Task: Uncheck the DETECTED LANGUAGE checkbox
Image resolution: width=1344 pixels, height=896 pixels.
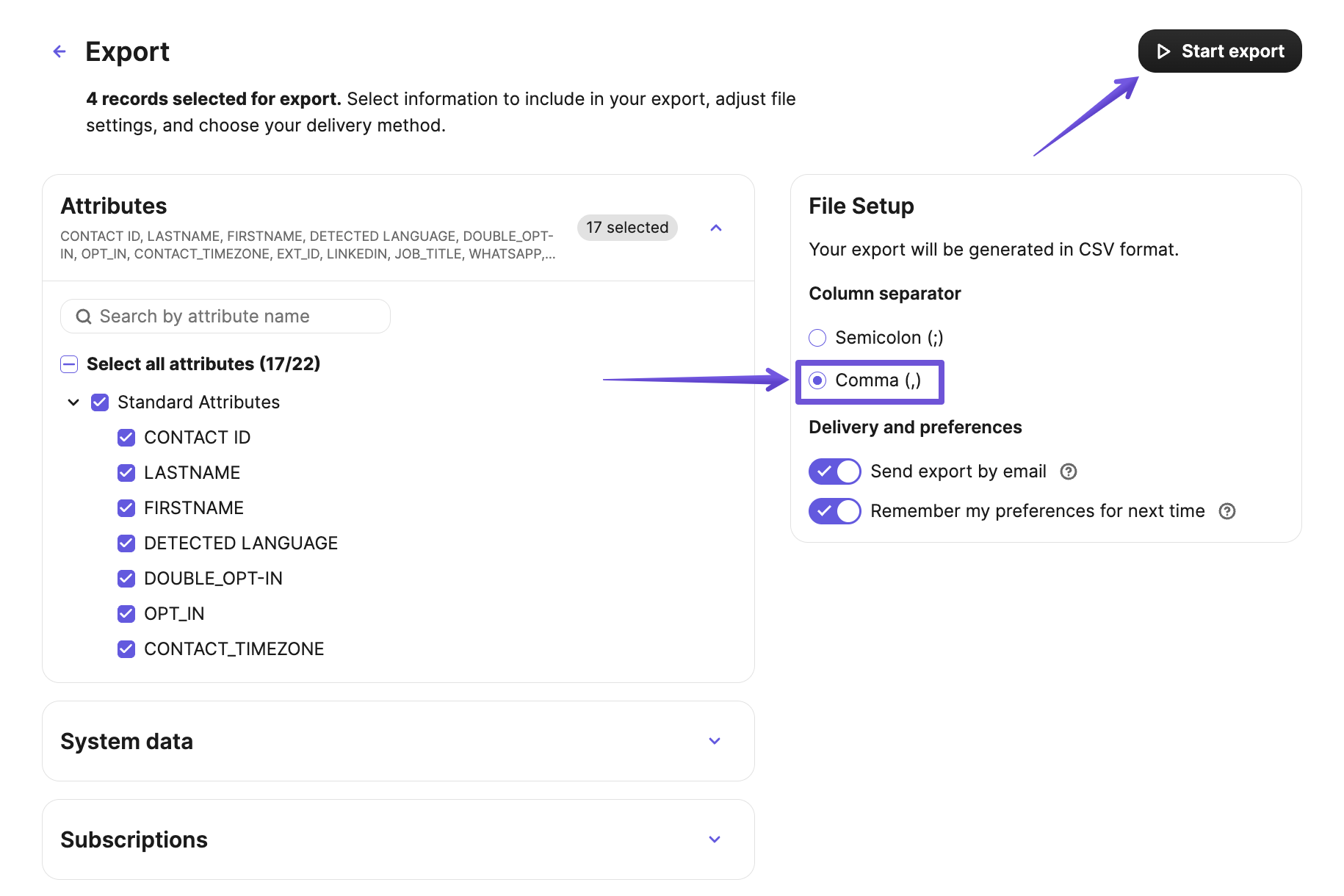Action: click(x=126, y=543)
